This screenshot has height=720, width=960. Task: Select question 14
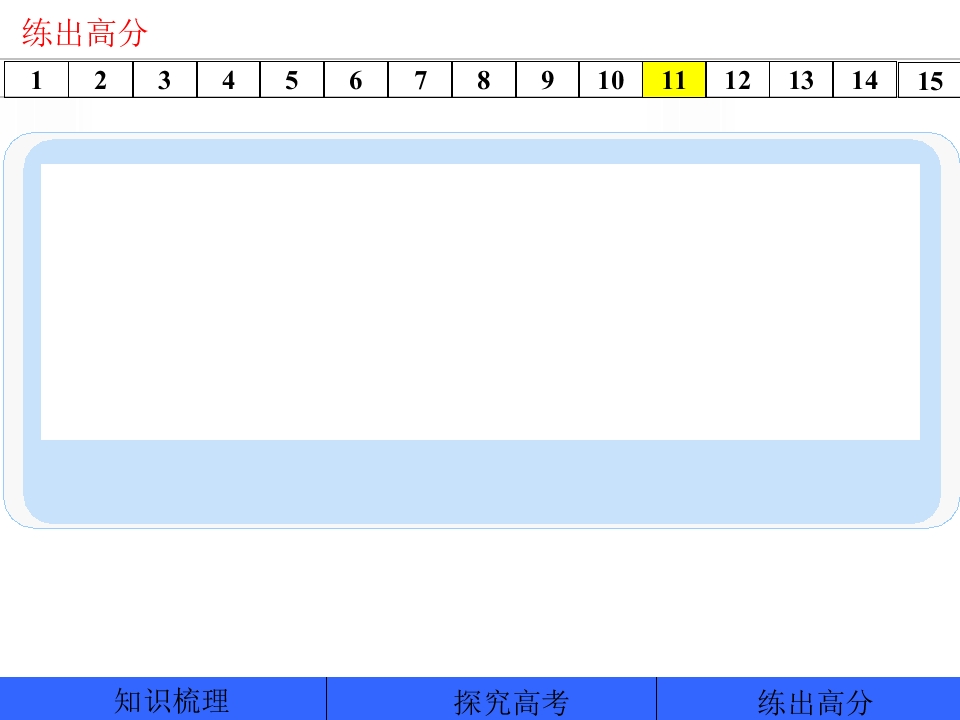click(865, 80)
